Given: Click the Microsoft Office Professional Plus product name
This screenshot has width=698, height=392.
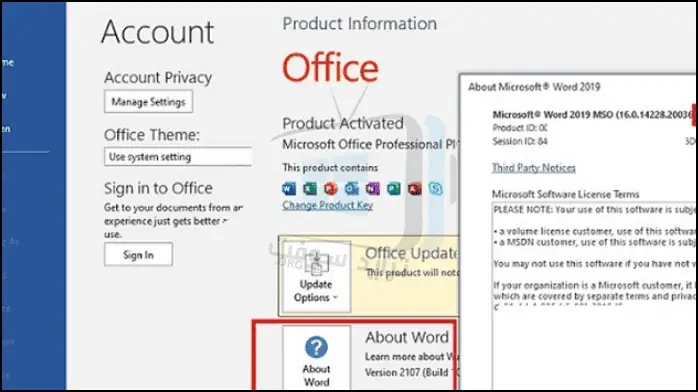Looking at the screenshot, I should tap(370, 145).
